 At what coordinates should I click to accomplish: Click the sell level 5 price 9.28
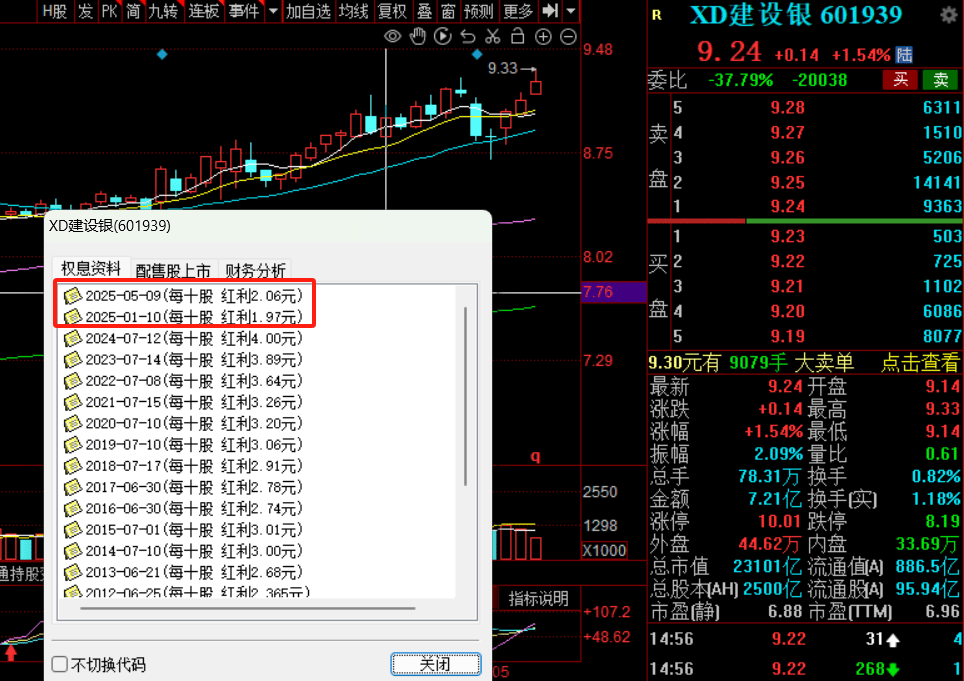788,108
